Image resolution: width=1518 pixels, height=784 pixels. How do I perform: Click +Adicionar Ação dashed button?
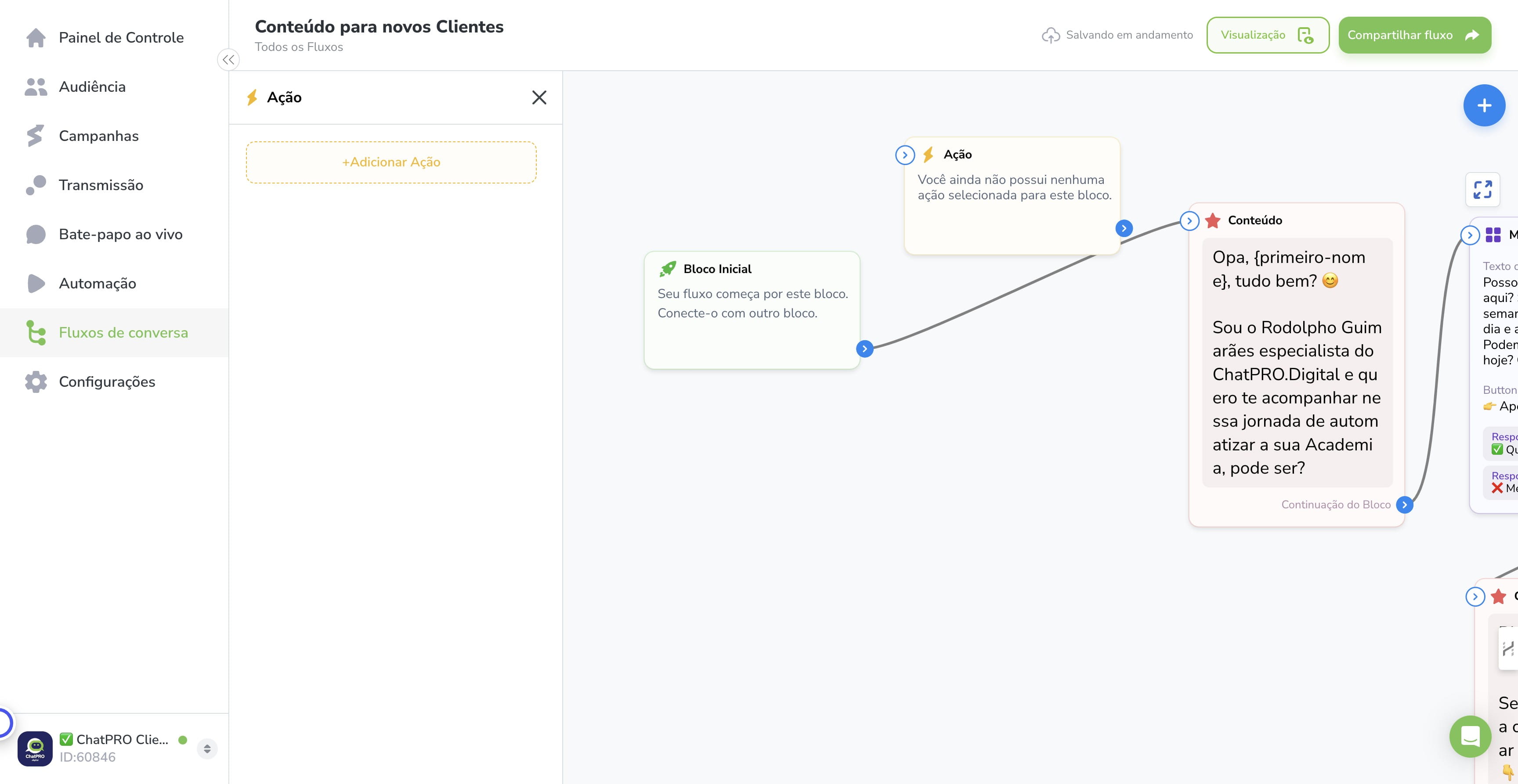(391, 162)
